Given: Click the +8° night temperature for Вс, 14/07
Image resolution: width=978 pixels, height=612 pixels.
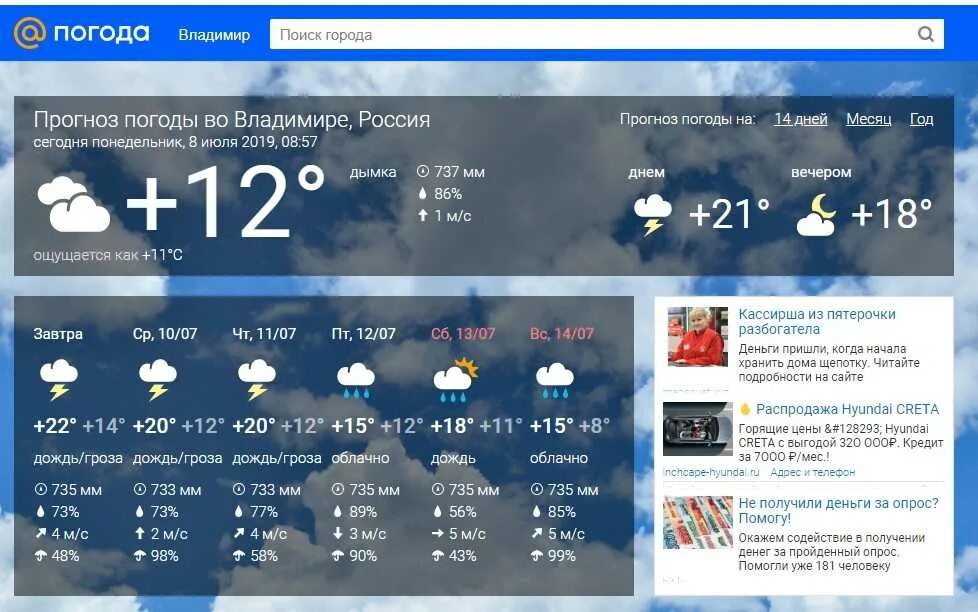Looking at the screenshot, I should coord(594,426).
